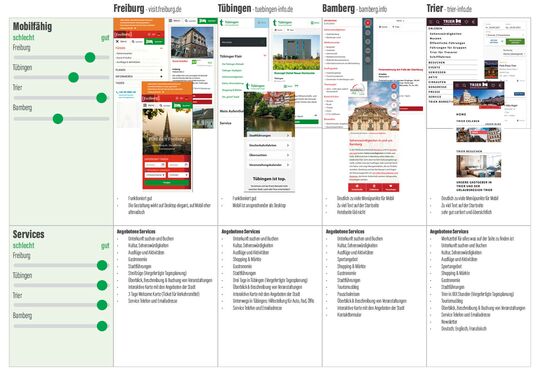Click the Mobilfähig slider knob for Bamberg
Image resolution: width=540 pixels, height=369 pixels.
[58, 119]
